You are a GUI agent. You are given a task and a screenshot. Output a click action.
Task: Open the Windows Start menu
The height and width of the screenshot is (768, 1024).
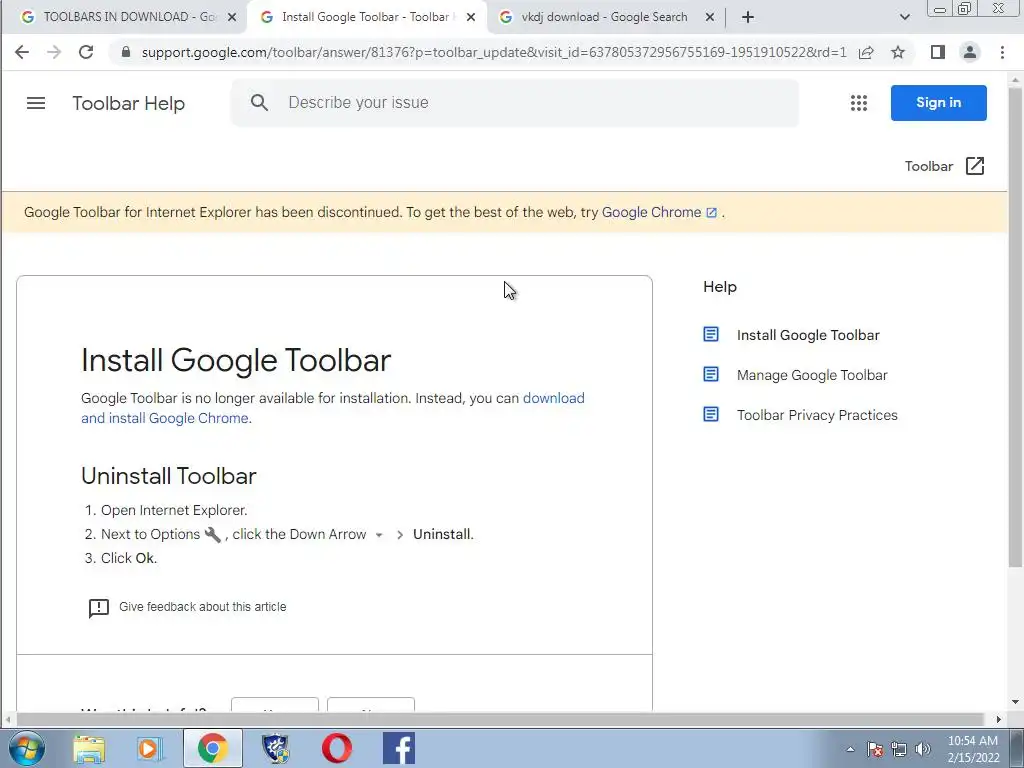(x=26, y=748)
